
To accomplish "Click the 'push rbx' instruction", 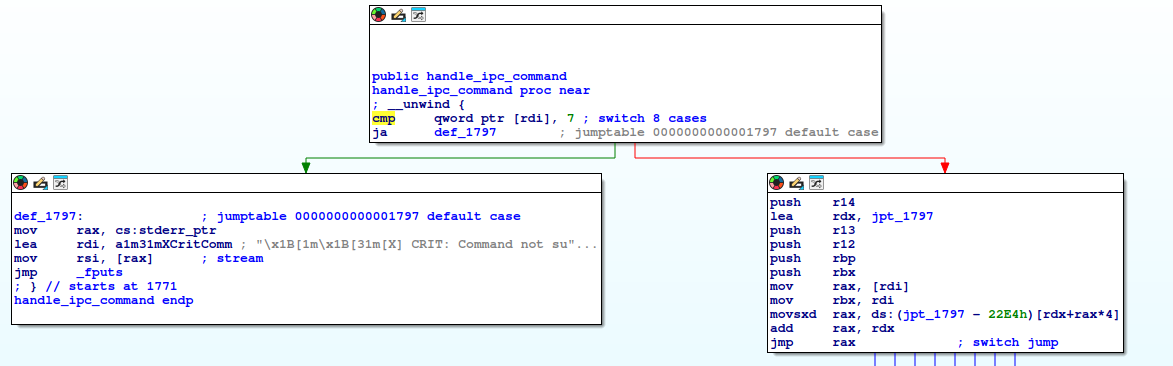I will pyautogui.click(x=813, y=273).
